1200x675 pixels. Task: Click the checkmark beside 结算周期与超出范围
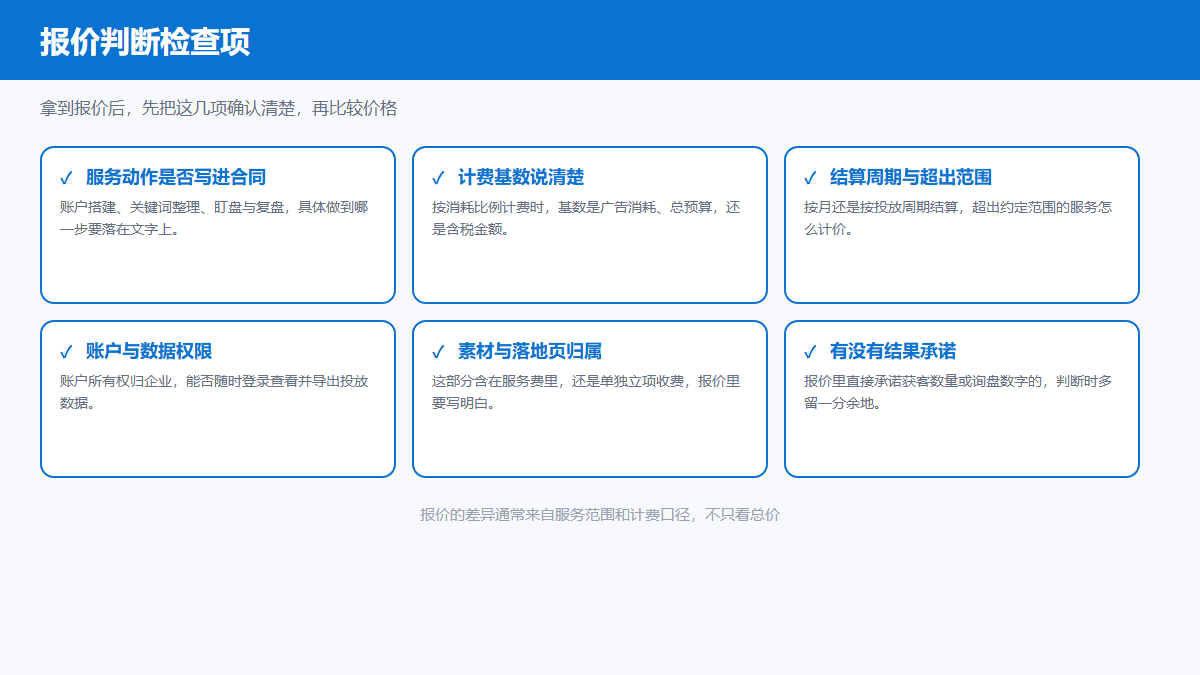[x=810, y=178]
